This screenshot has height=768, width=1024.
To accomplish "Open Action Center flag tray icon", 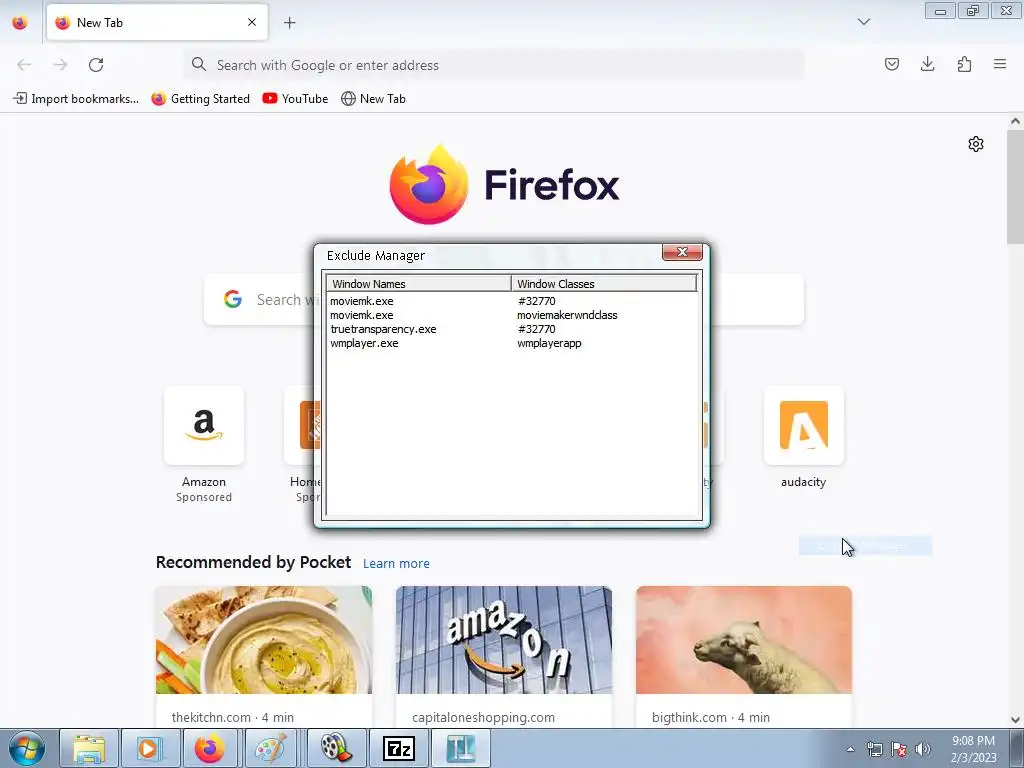I will 899,749.
